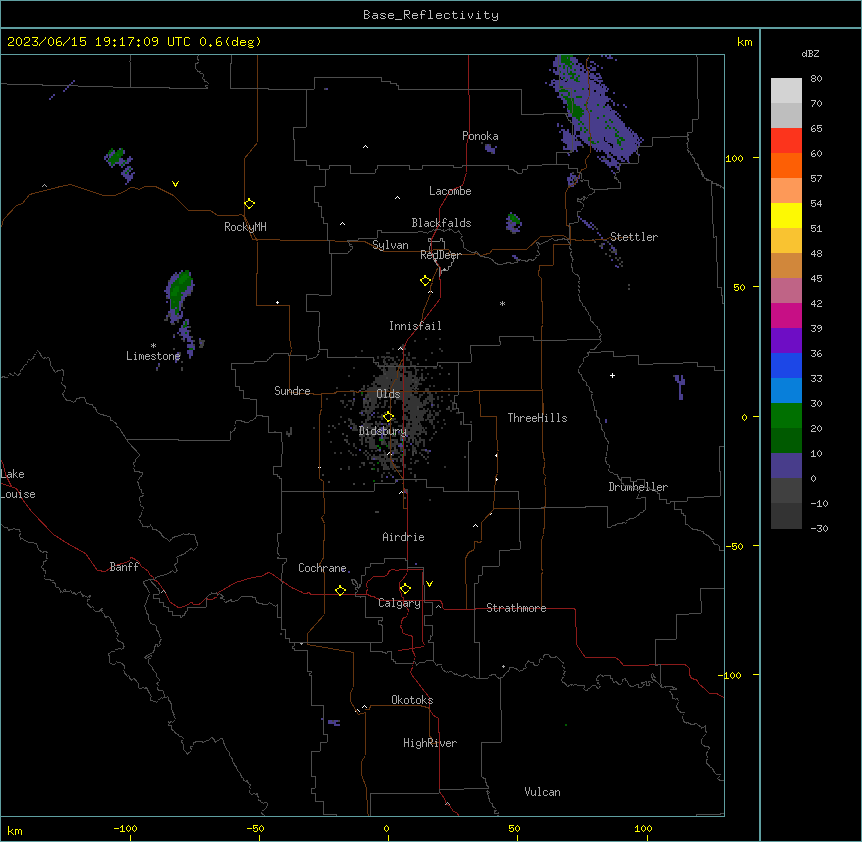The width and height of the screenshot is (862, 842).
Task: Click the yellow diamond marker south of RedDeer
Action: click(x=425, y=281)
